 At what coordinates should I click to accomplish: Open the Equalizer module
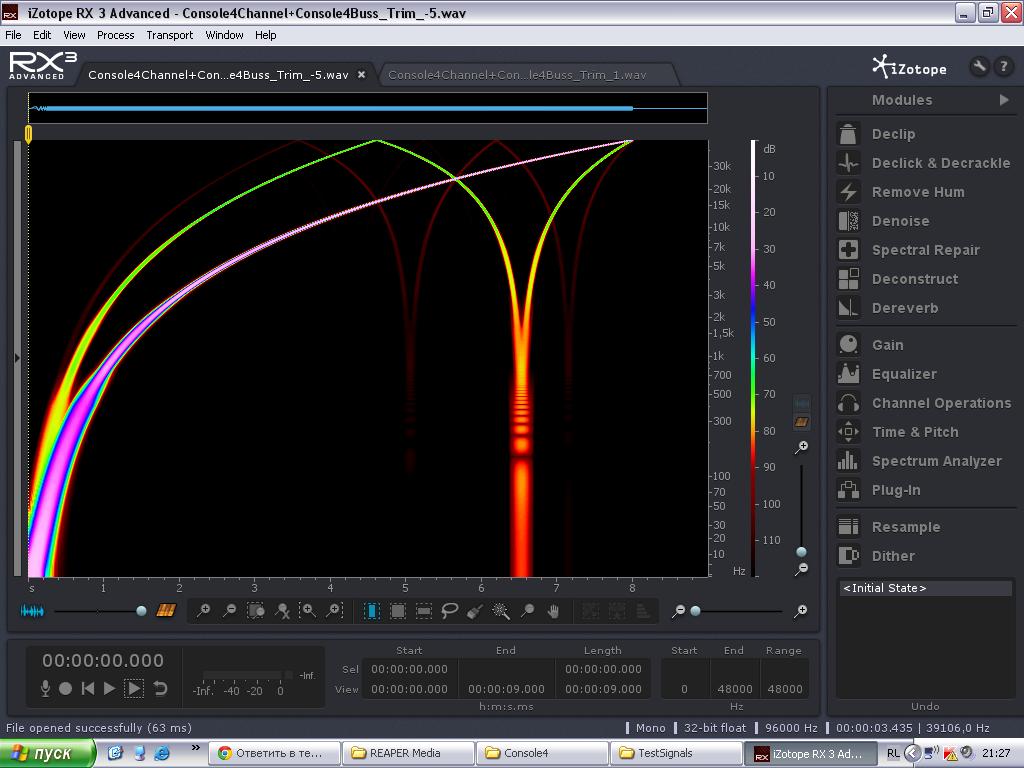tap(903, 374)
